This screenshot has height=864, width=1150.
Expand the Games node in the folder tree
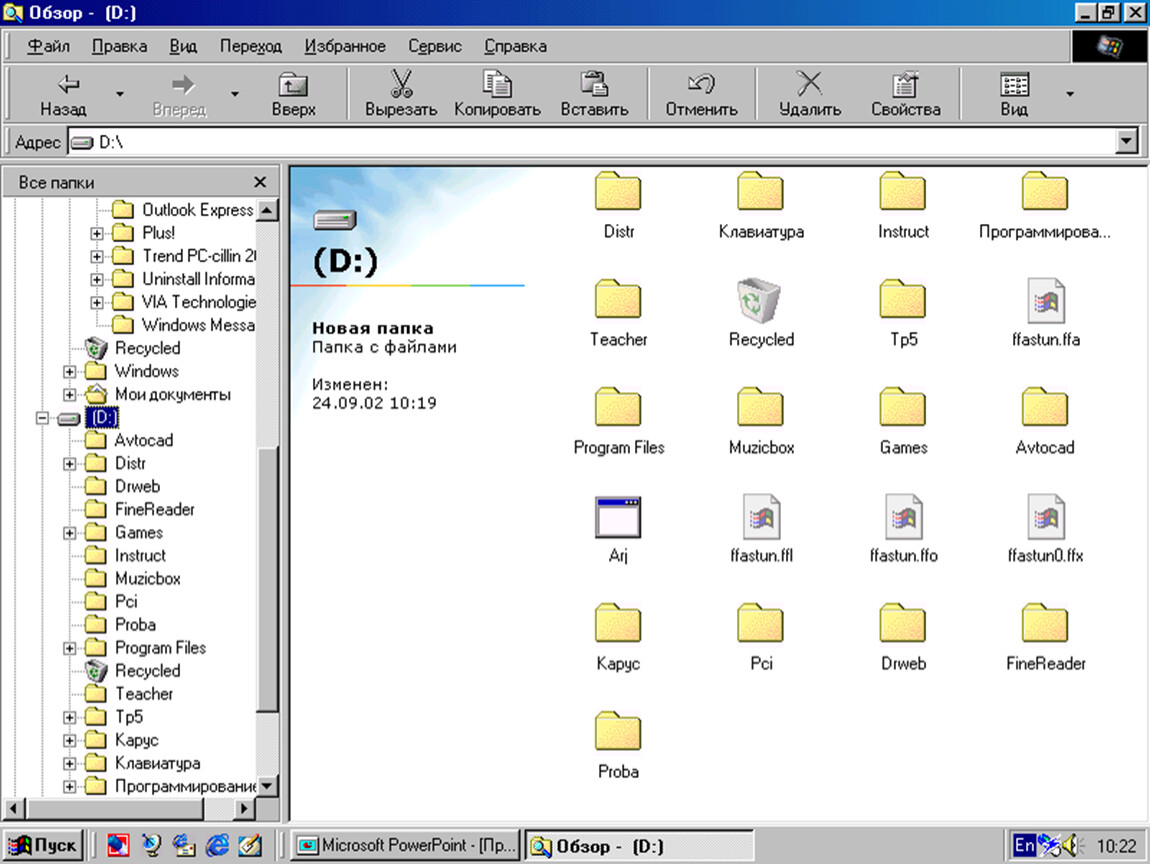(70, 532)
